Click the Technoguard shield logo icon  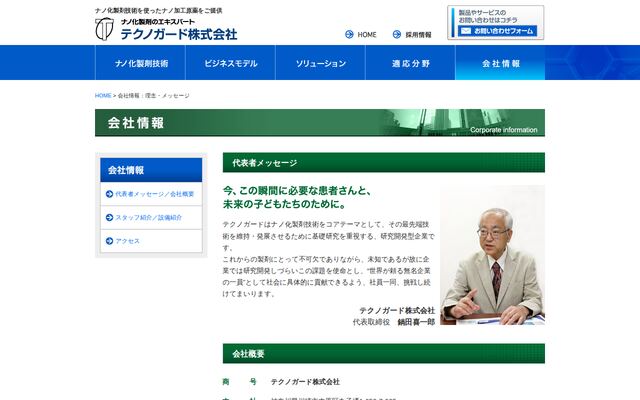pyautogui.click(x=104, y=29)
